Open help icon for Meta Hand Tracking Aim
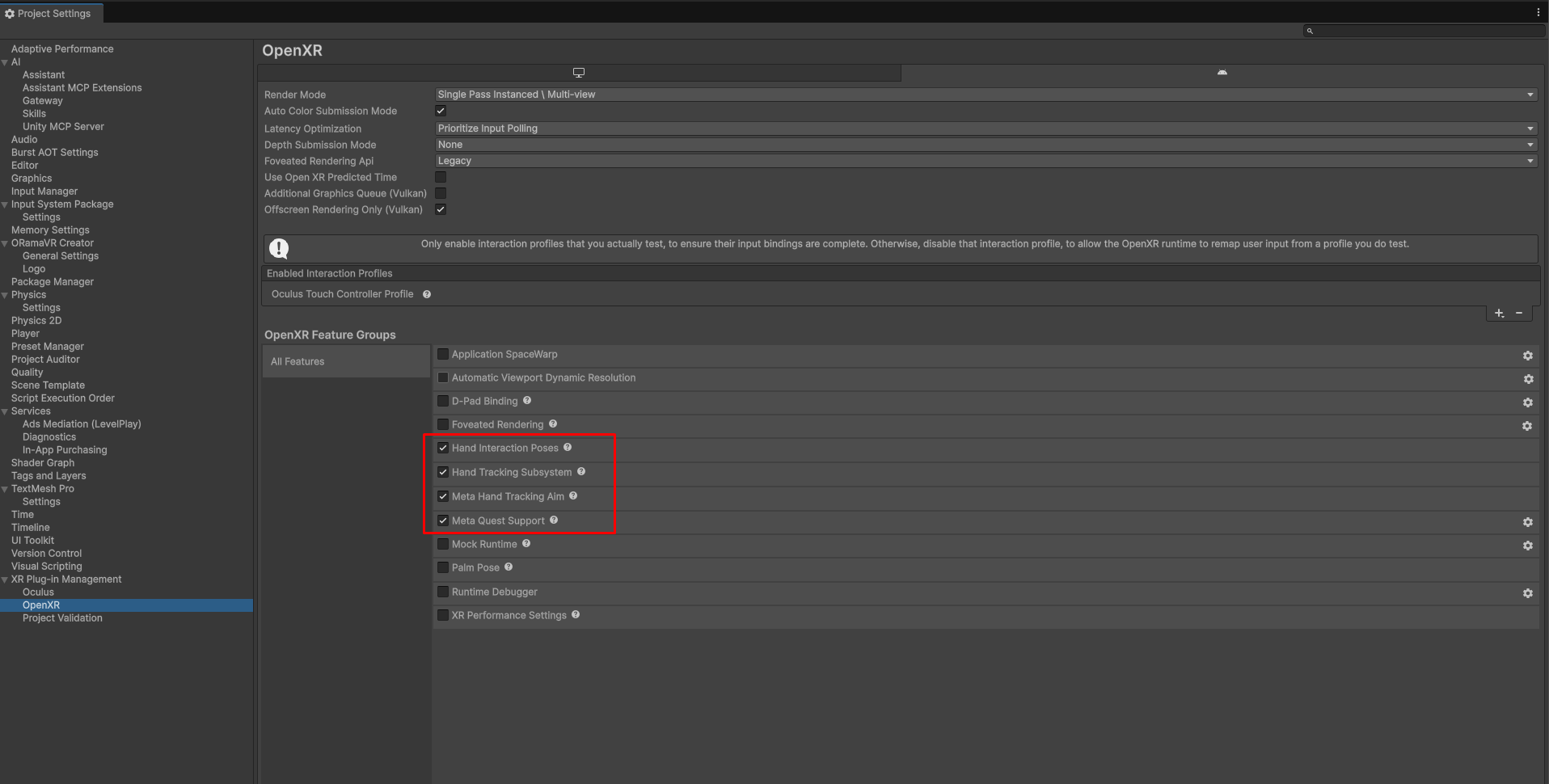The height and width of the screenshot is (784, 1549). point(573,495)
